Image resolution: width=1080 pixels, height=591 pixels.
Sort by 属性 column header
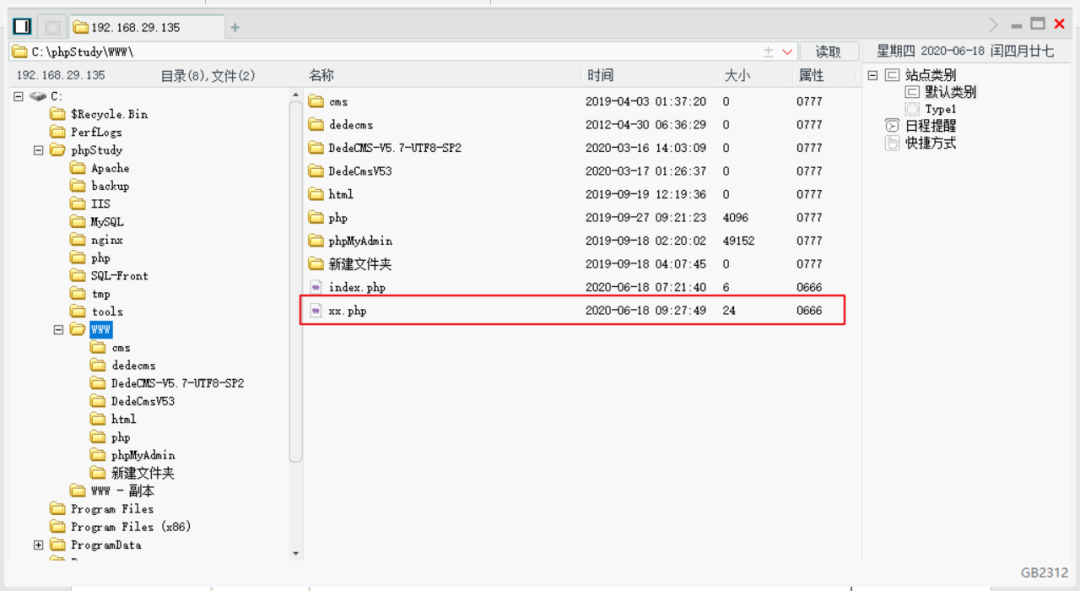pos(811,75)
